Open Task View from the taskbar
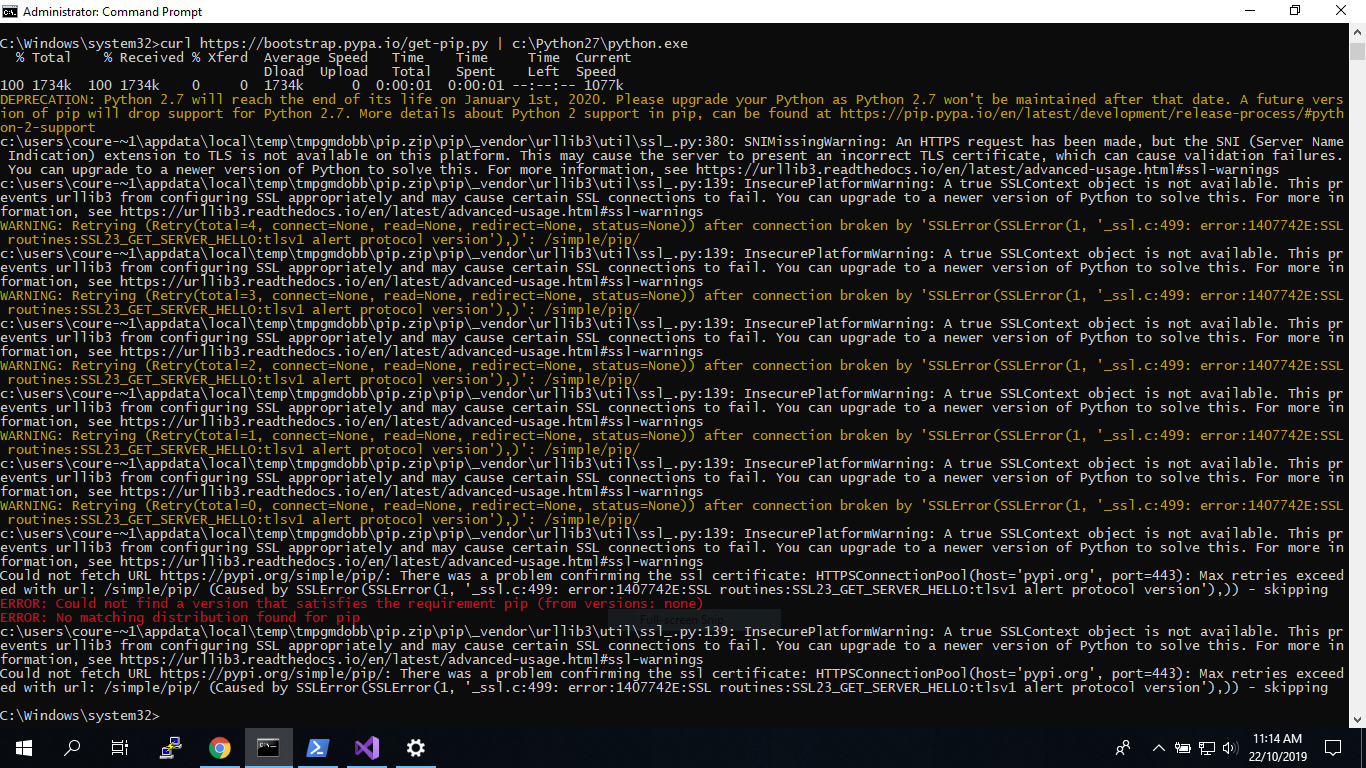This screenshot has height=768, width=1366. point(118,747)
